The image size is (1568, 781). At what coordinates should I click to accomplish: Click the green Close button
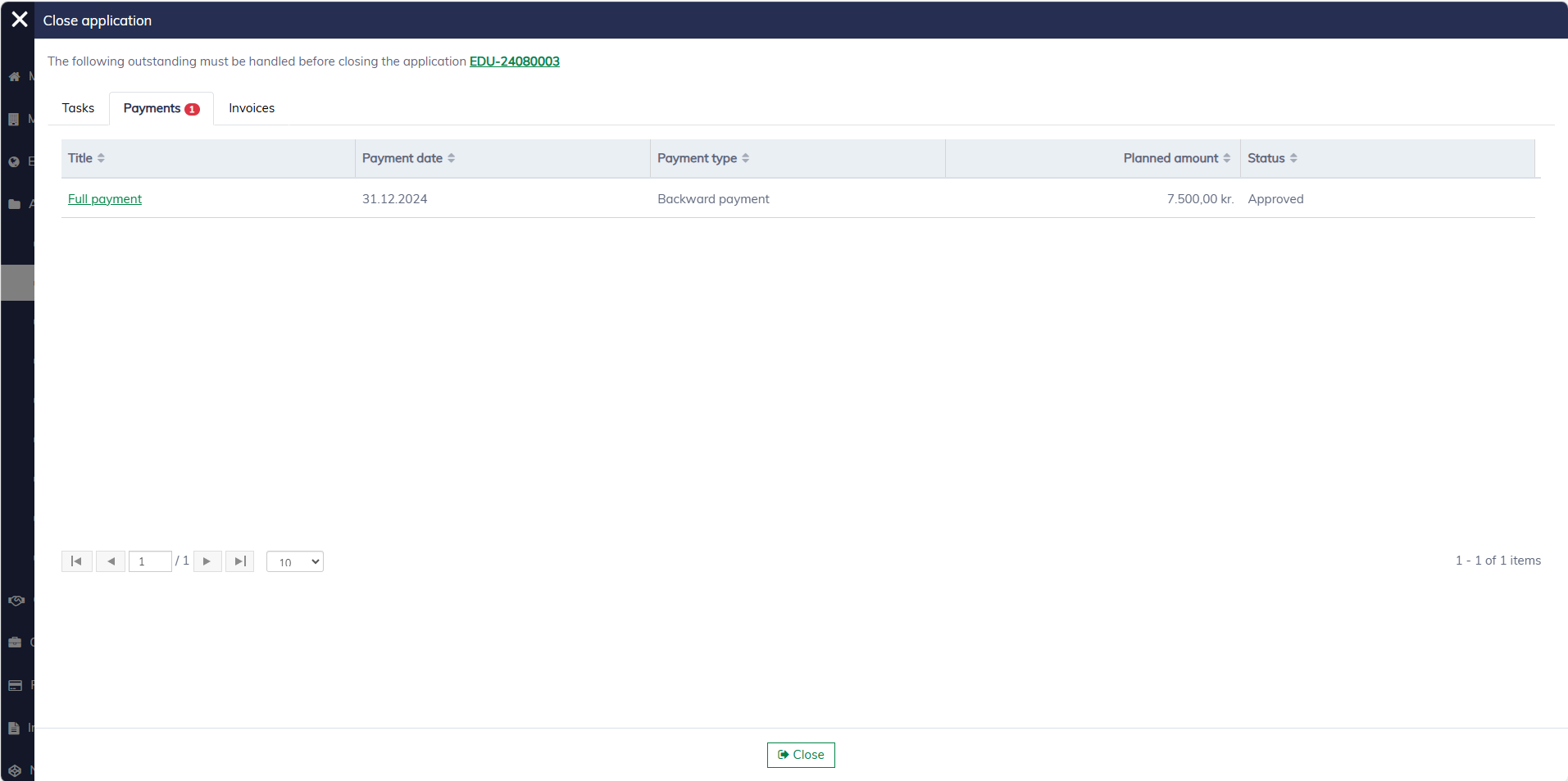801,755
